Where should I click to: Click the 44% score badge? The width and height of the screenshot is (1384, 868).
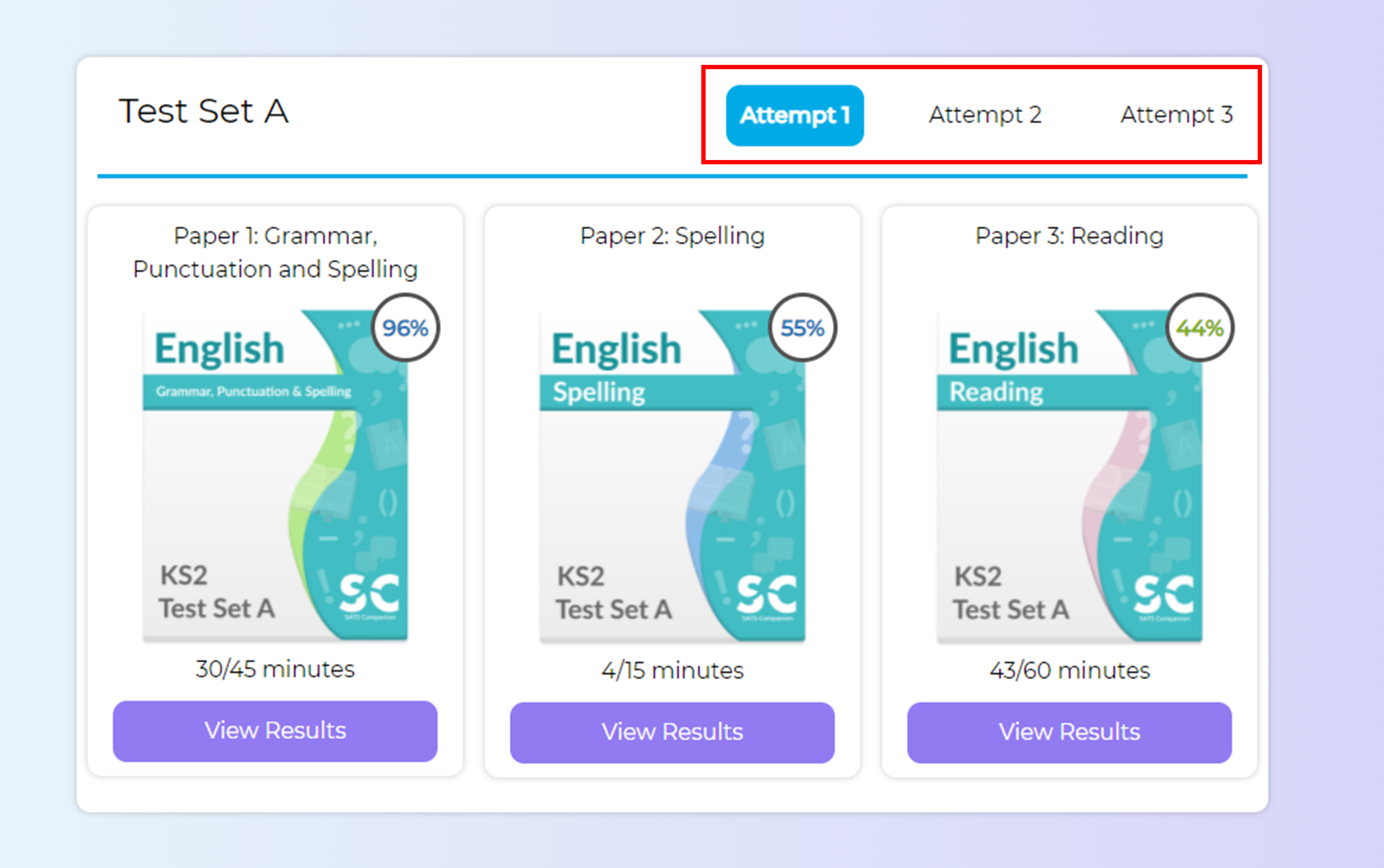coord(1200,328)
